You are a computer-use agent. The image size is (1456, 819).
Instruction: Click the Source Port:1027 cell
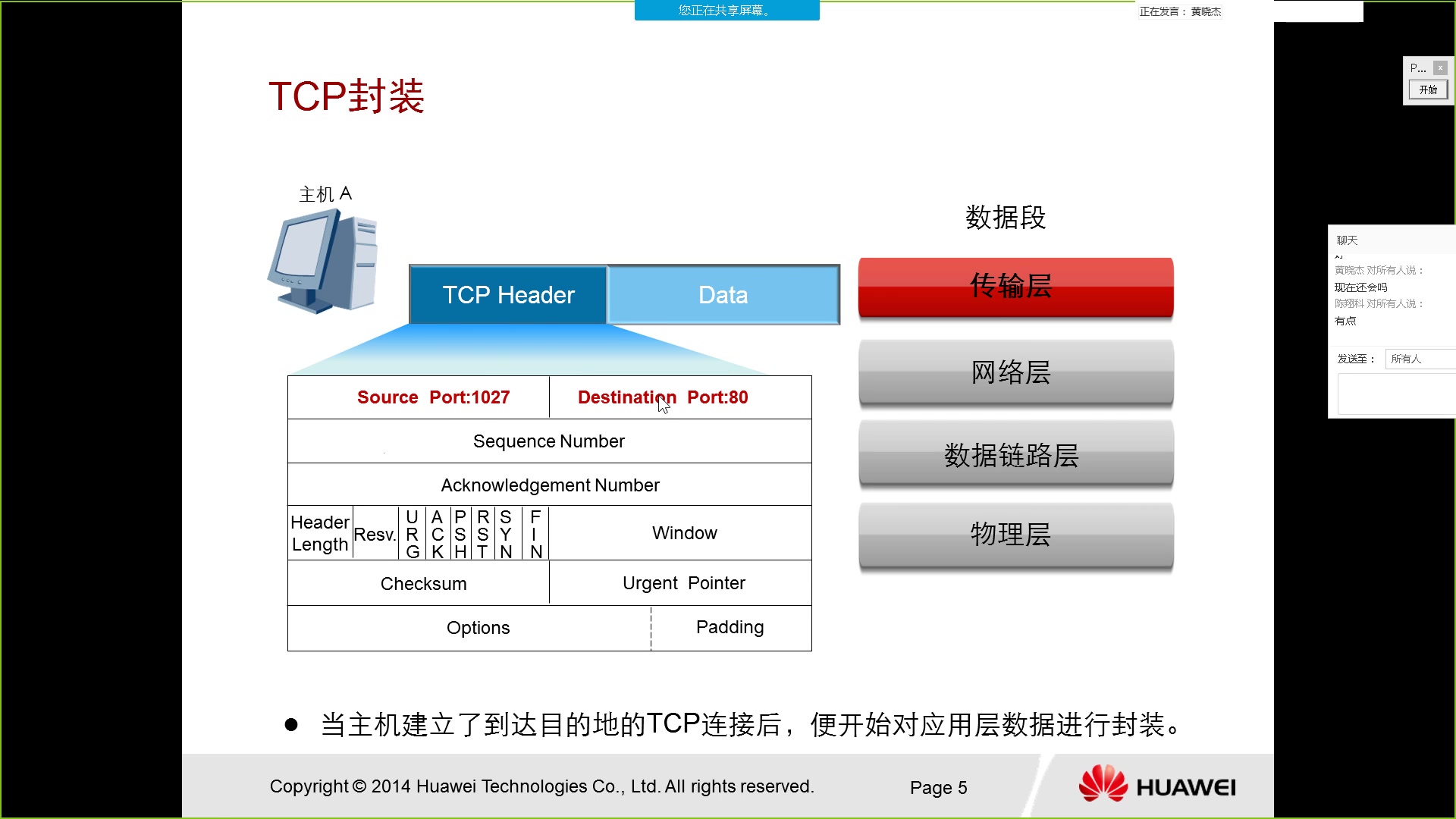[419, 397]
